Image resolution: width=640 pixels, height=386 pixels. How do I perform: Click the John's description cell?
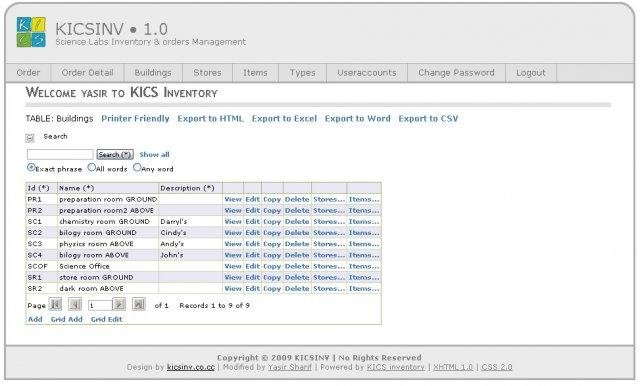pyautogui.click(x=190, y=255)
